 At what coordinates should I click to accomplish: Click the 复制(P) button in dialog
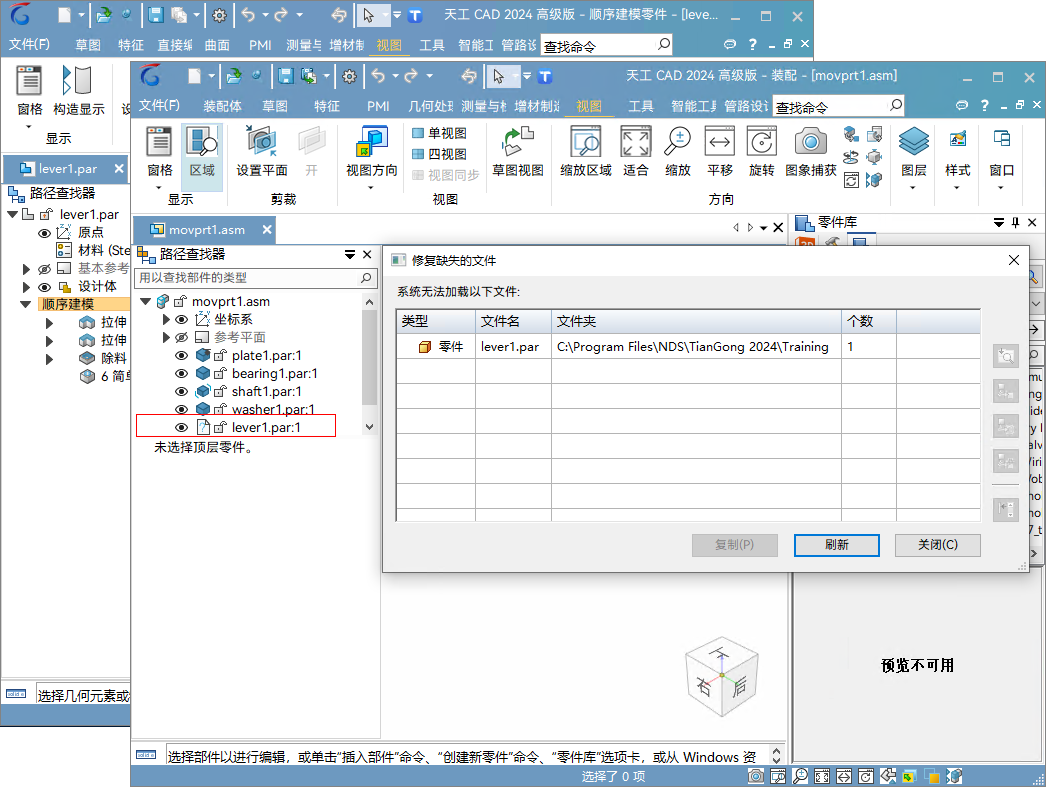734,545
